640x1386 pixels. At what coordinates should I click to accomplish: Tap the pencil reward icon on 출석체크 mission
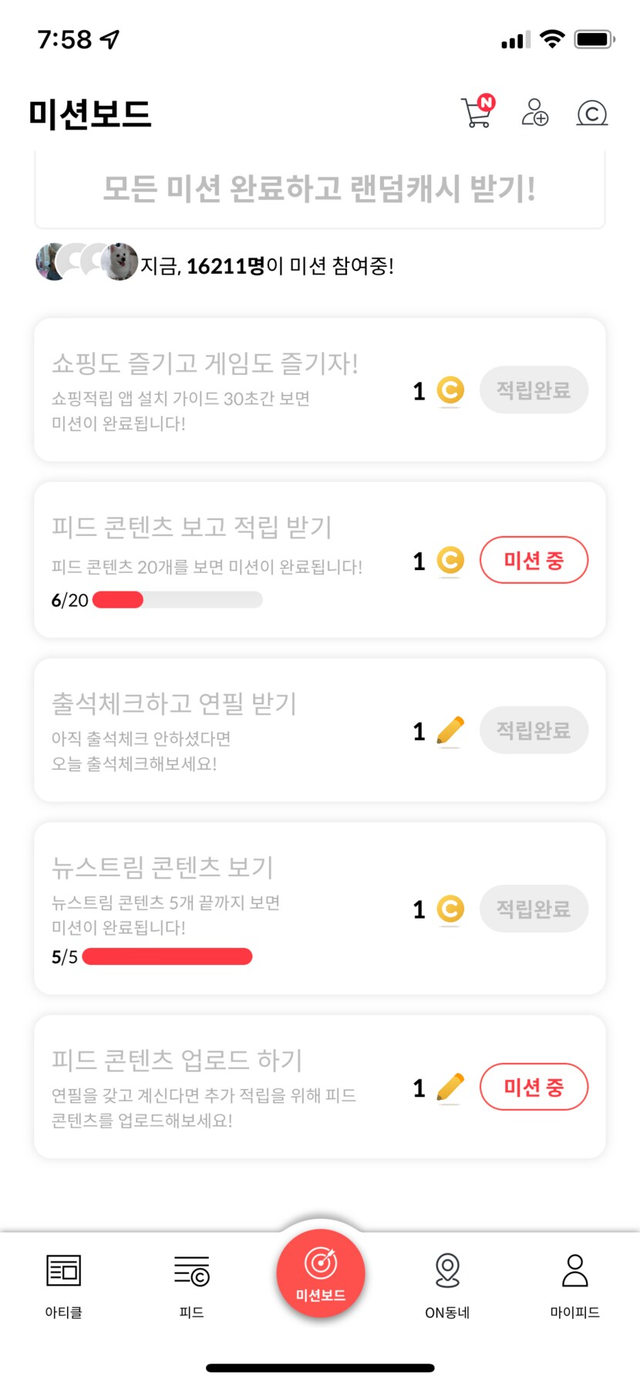(x=451, y=731)
